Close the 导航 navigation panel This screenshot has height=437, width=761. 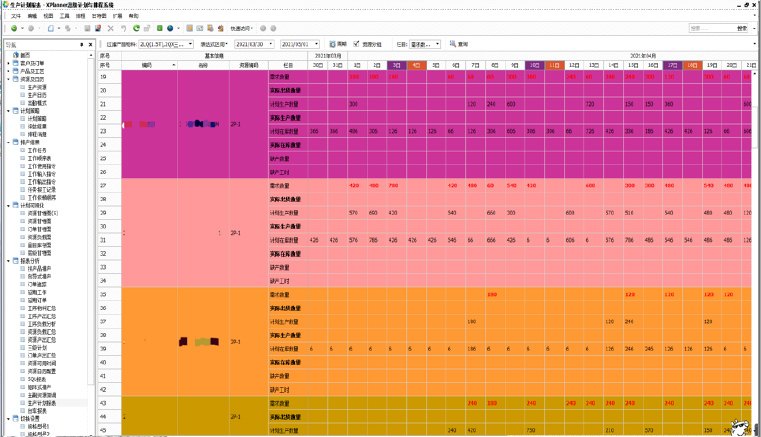tap(90, 45)
